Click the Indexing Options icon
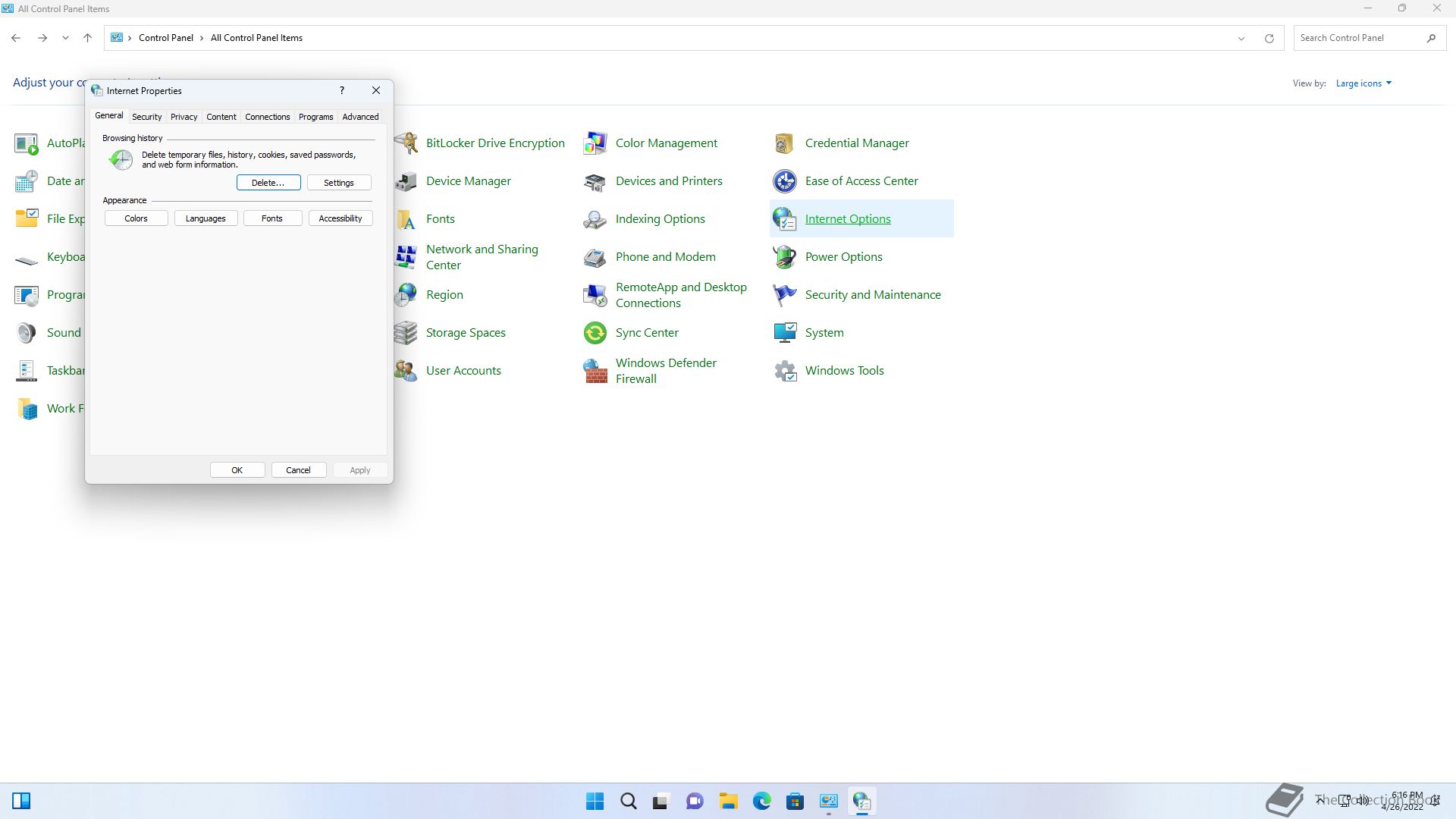 pos(595,218)
